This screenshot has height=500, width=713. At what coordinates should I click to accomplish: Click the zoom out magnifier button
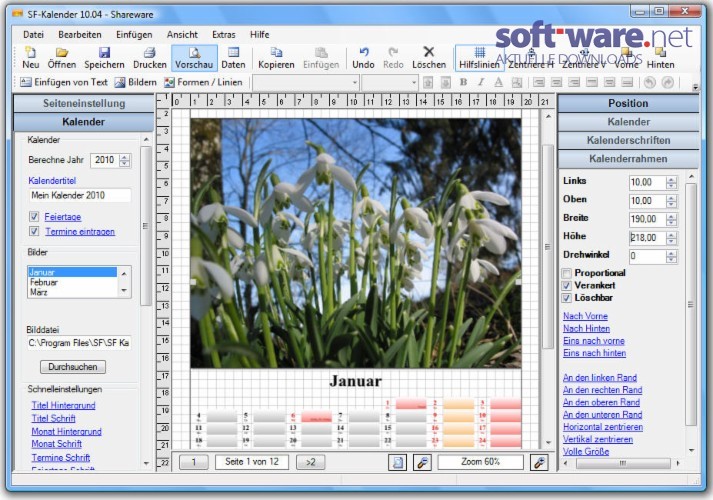coord(422,462)
